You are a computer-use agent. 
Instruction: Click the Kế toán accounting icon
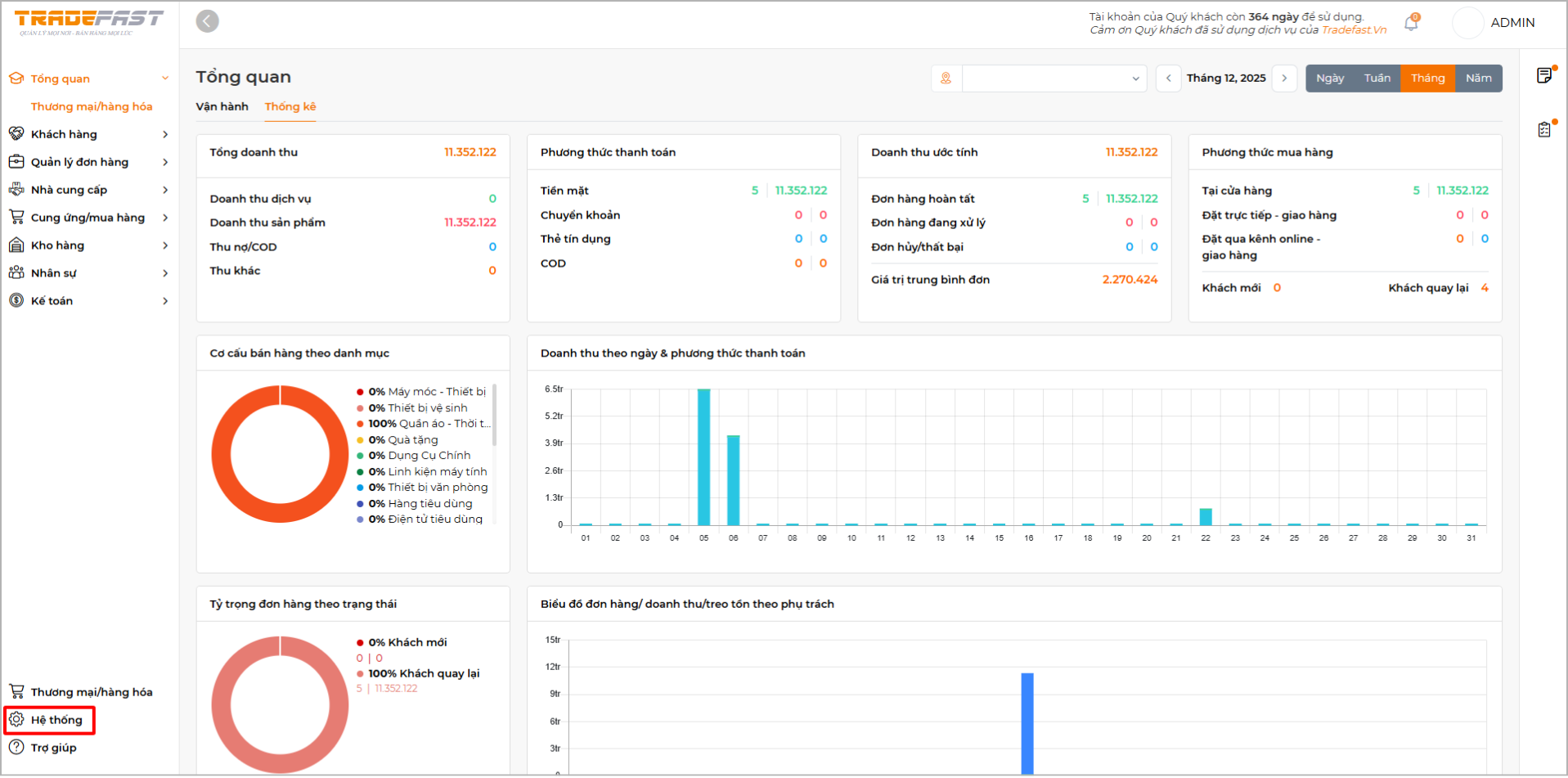(16, 300)
